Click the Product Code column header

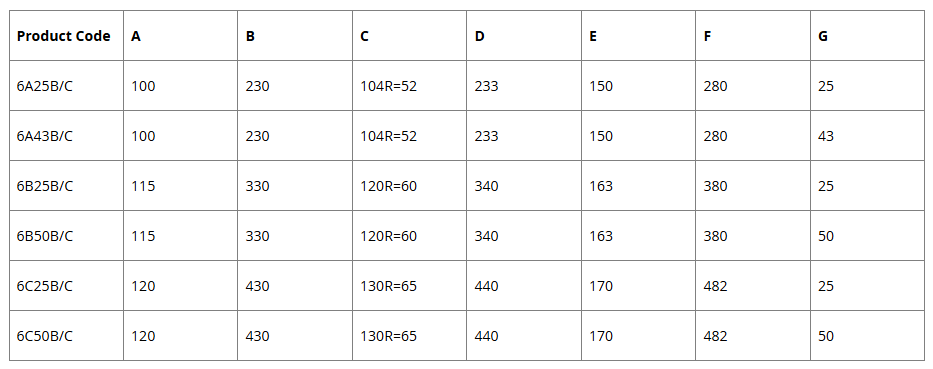64,36
